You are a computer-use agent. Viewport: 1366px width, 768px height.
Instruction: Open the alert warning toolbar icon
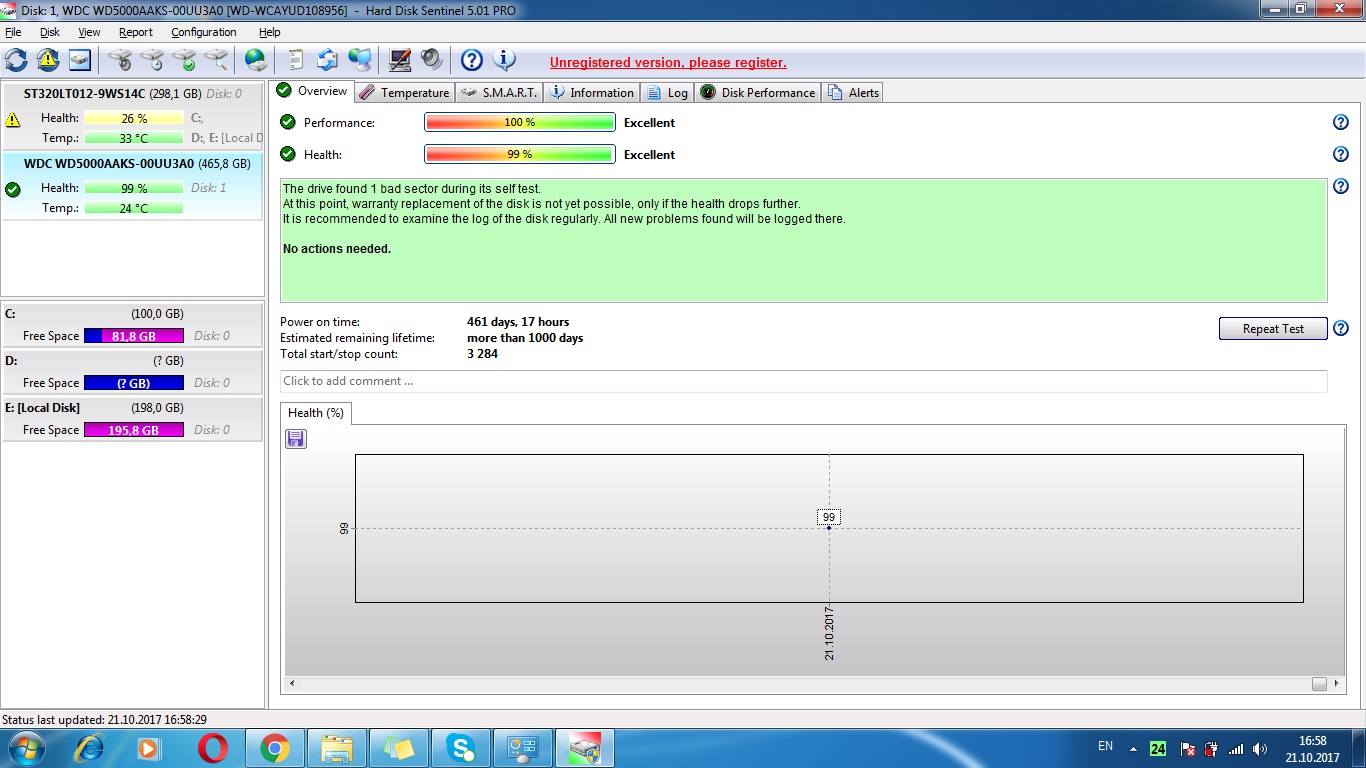48,60
